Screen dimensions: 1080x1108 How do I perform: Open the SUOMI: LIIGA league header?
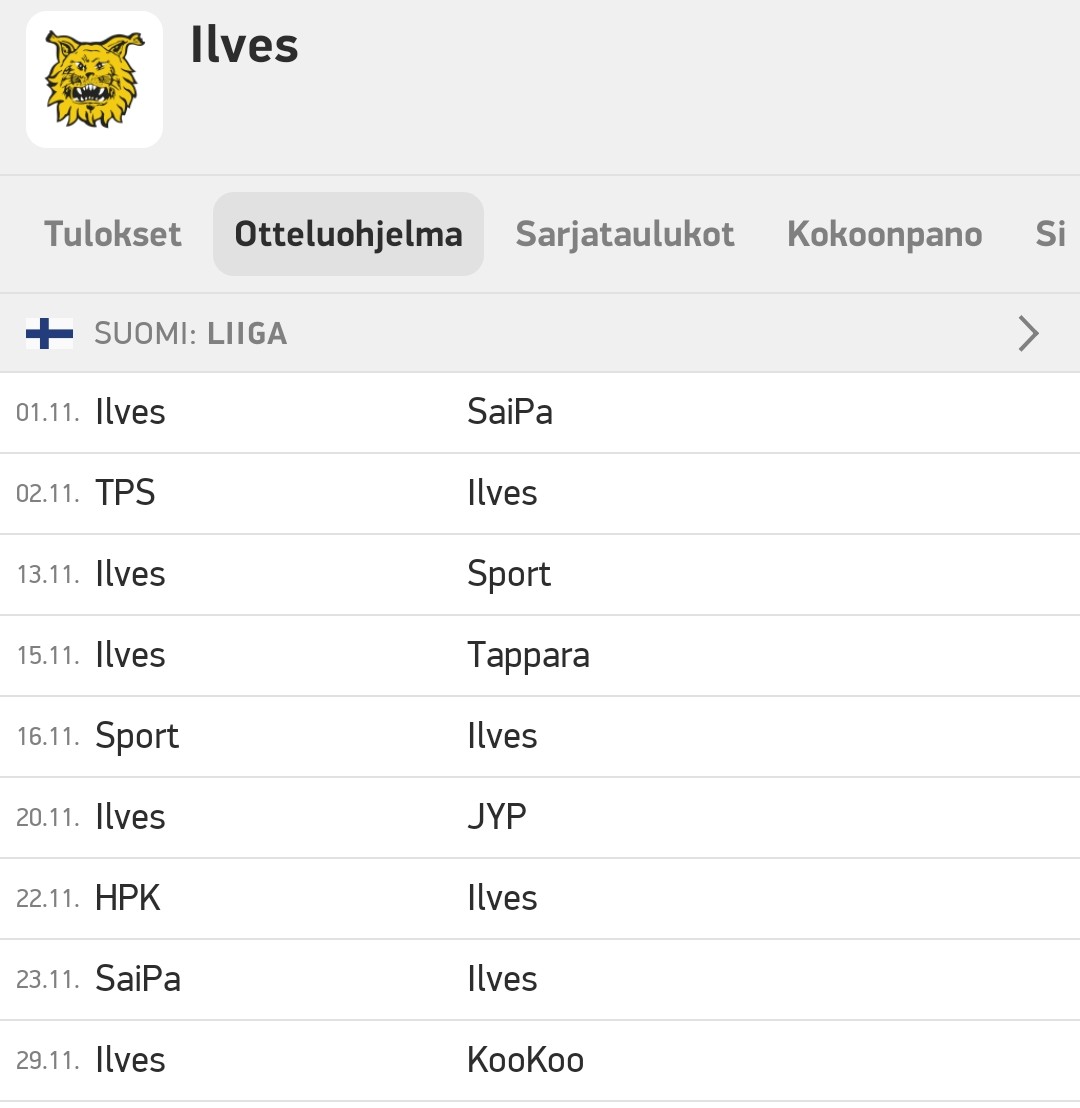click(x=540, y=334)
